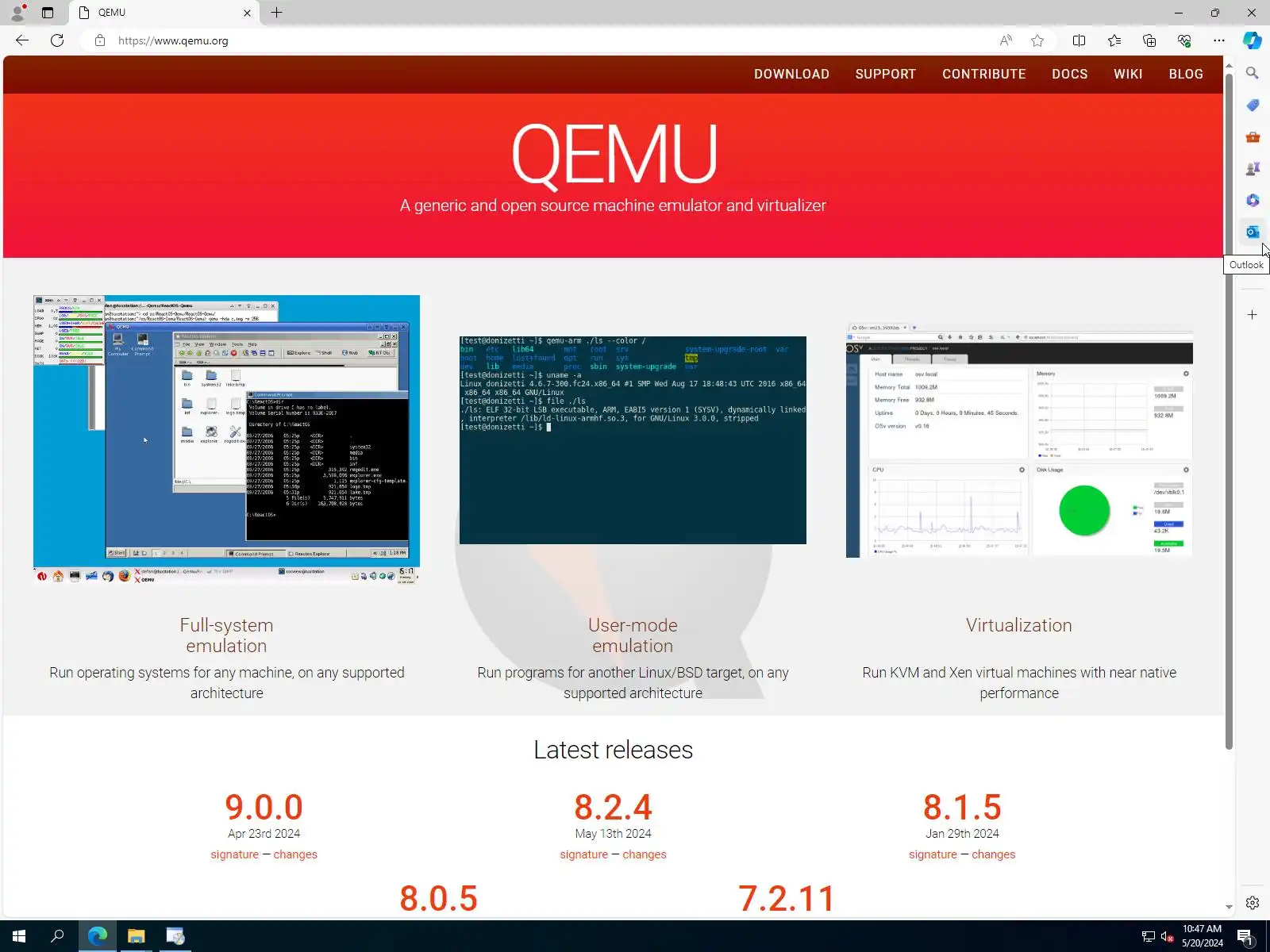Image resolution: width=1270 pixels, height=952 pixels.
Task: Open a new browser tab
Action: (276, 13)
